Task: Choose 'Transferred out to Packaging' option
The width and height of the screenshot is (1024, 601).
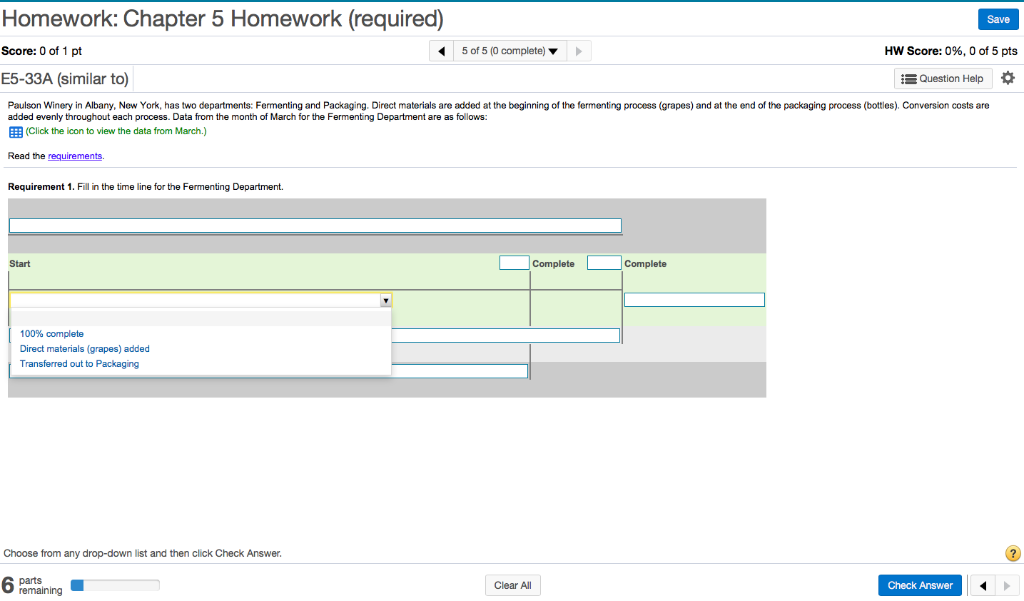Action: pyautogui.click(x=79, y=364)
